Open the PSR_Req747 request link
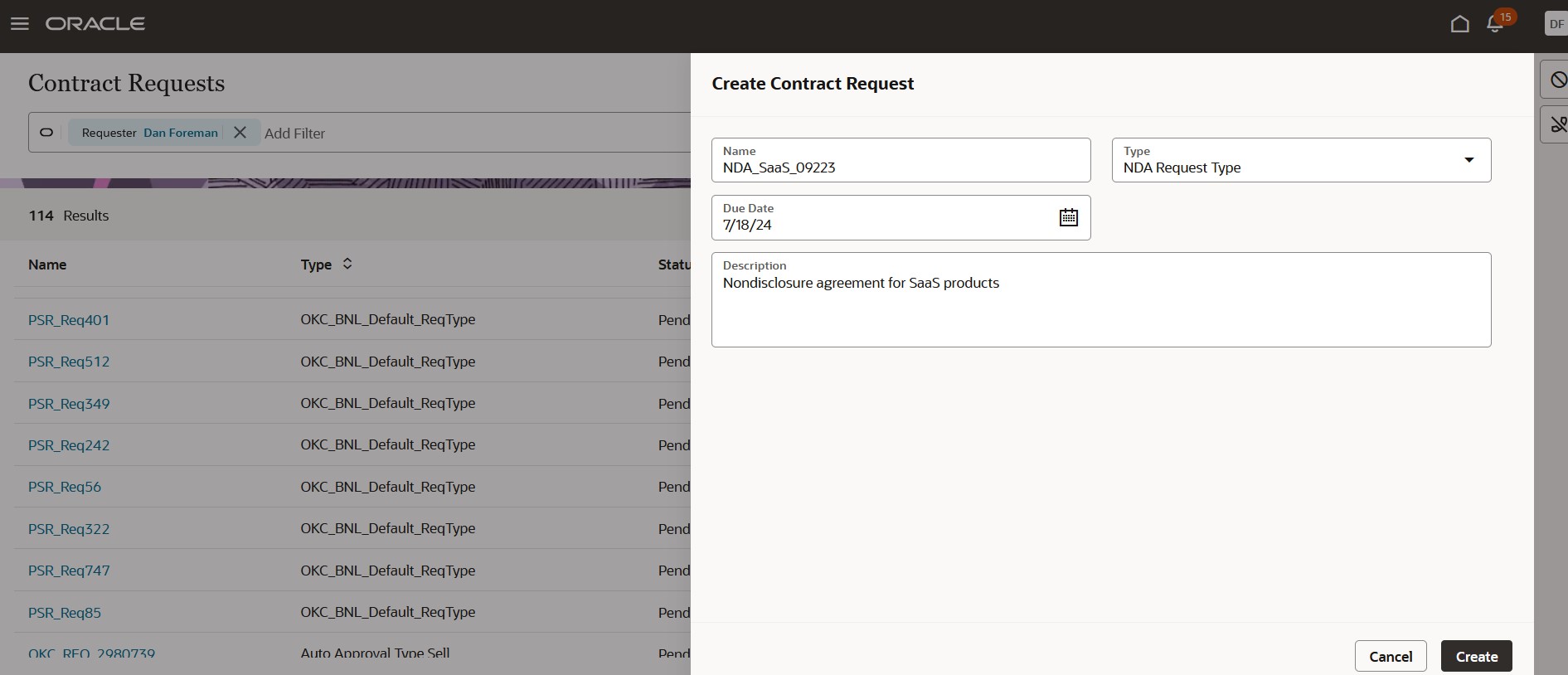The image size is (1568, 675). [69, 571]
